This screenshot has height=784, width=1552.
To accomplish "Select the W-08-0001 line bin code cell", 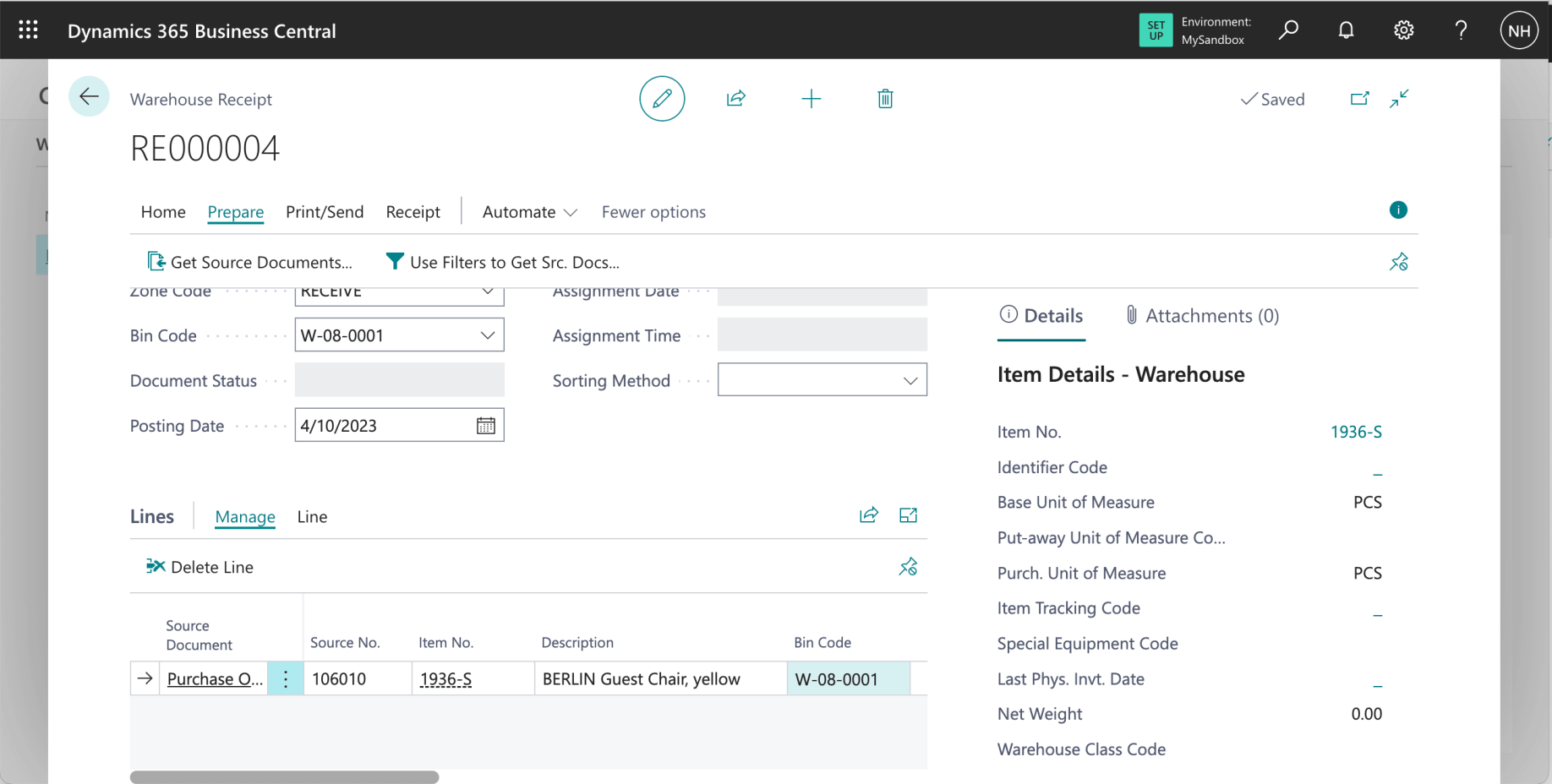I will click(x=848, y=678).
